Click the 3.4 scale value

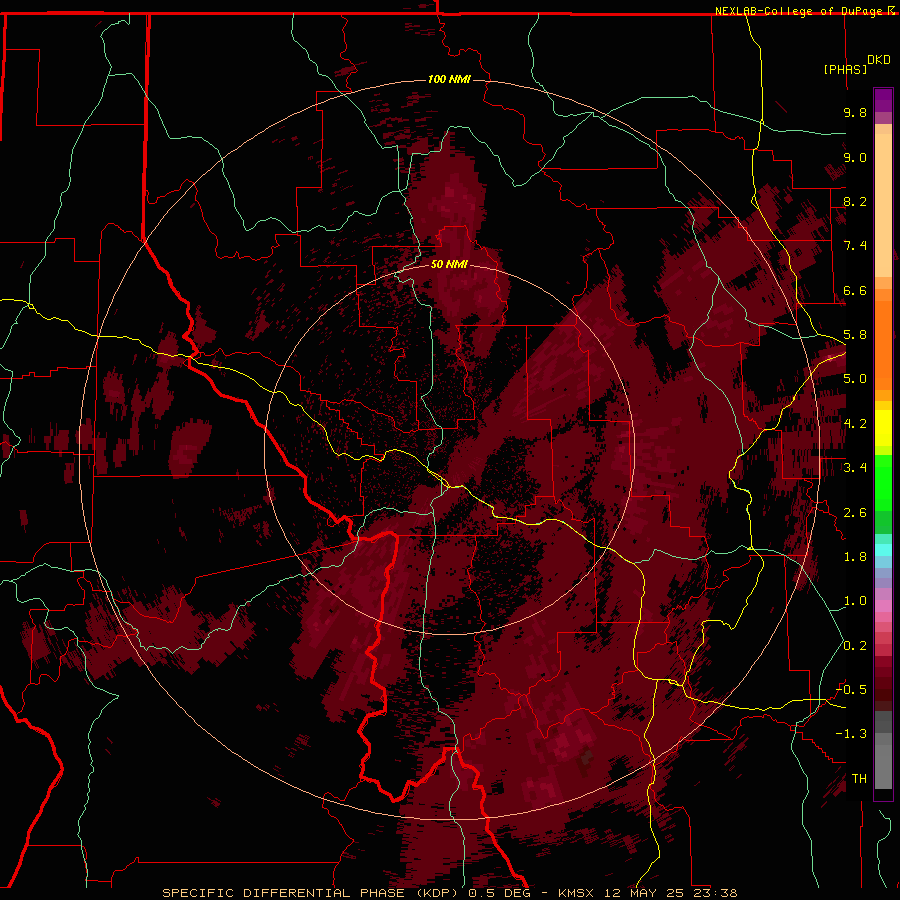[x=855, y=468]
